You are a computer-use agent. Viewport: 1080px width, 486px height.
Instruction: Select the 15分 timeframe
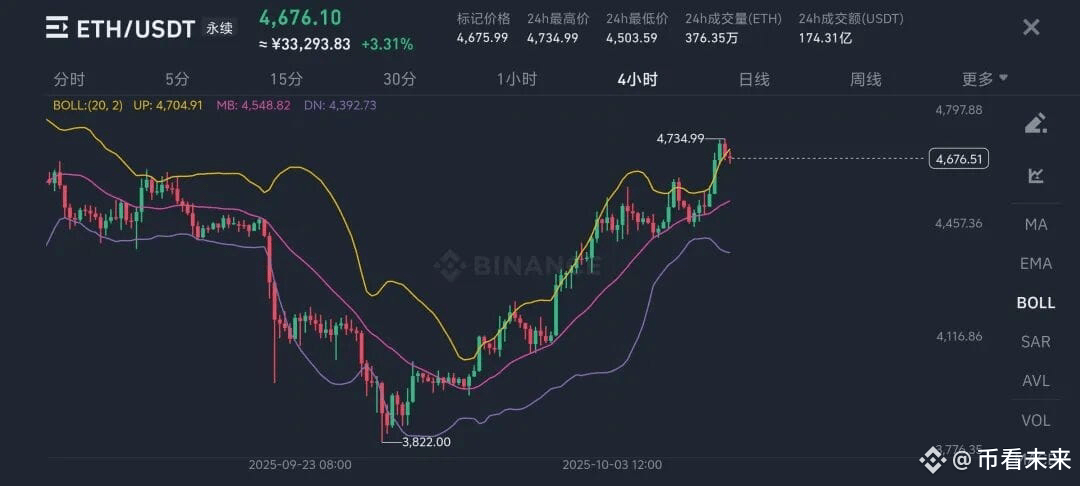coord(287,79)
